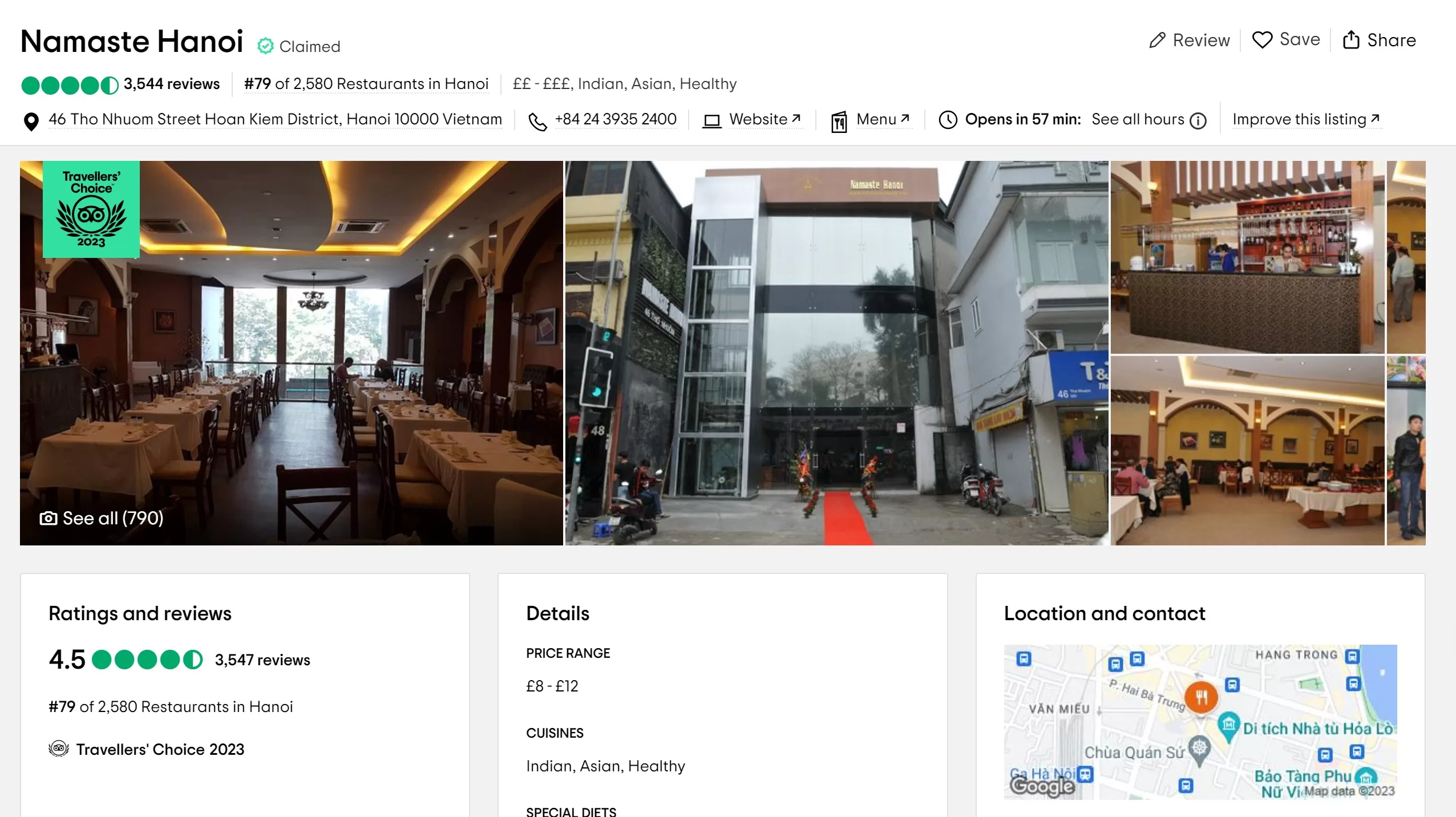Click the Details heading
1456x817 pixels.
(x=557, y=613)
